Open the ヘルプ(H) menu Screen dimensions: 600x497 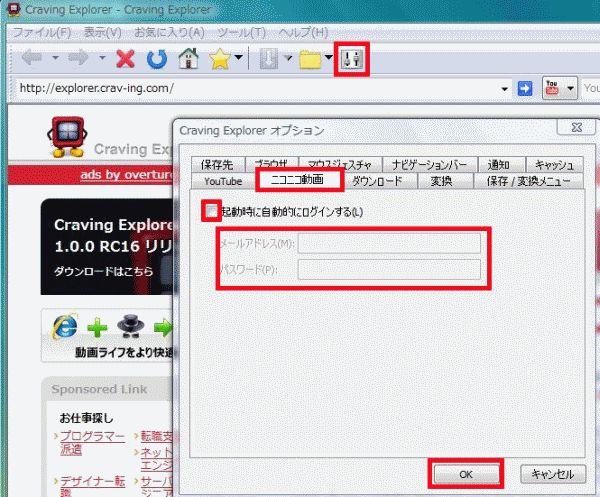[303, 33]
